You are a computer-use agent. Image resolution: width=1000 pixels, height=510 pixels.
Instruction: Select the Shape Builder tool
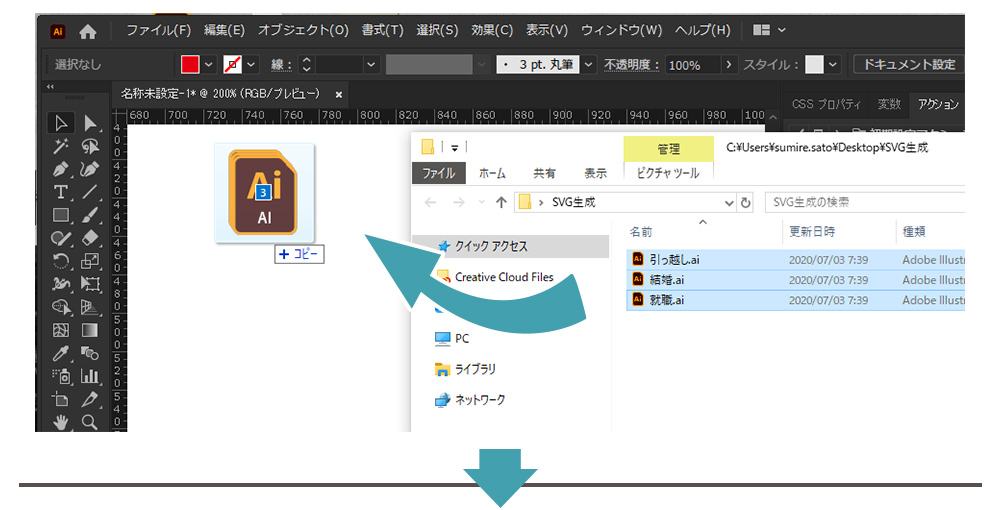pos(61,307)
